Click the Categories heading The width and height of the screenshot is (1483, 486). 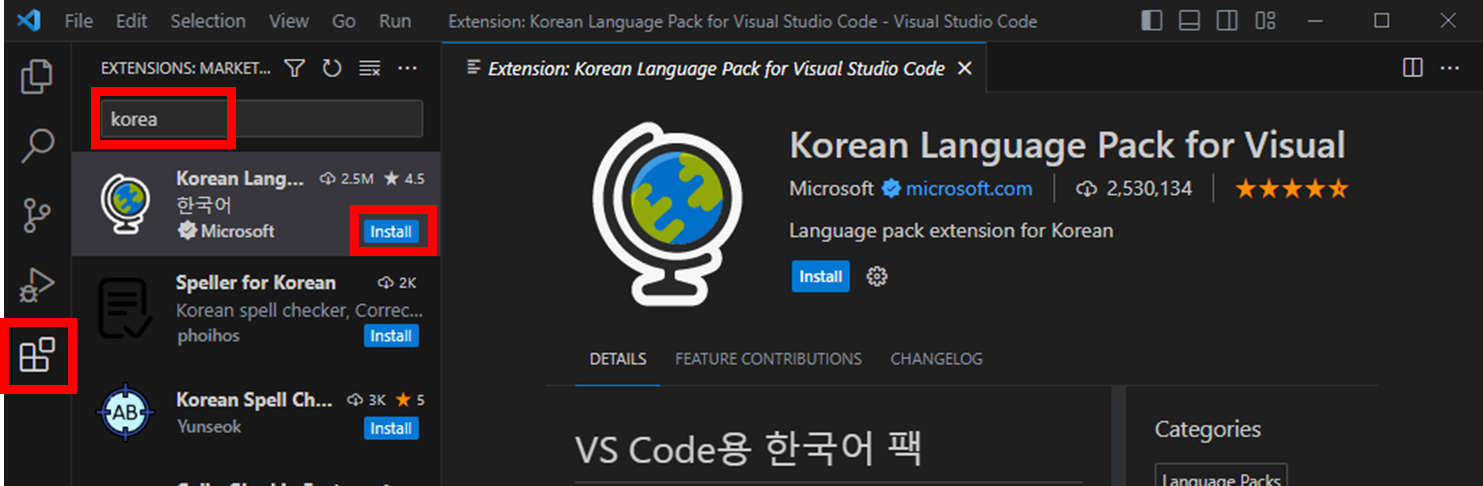(1208, 430)
